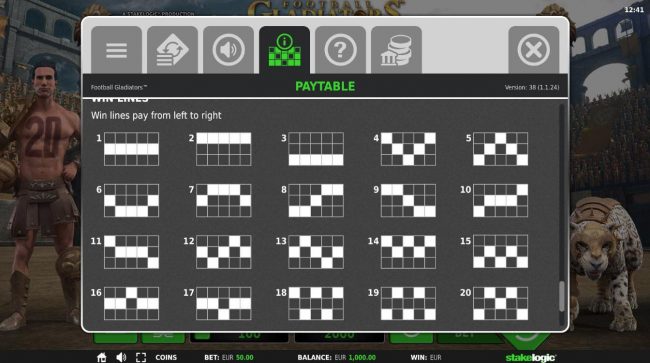Click the home icon in bottom bar

102,357
